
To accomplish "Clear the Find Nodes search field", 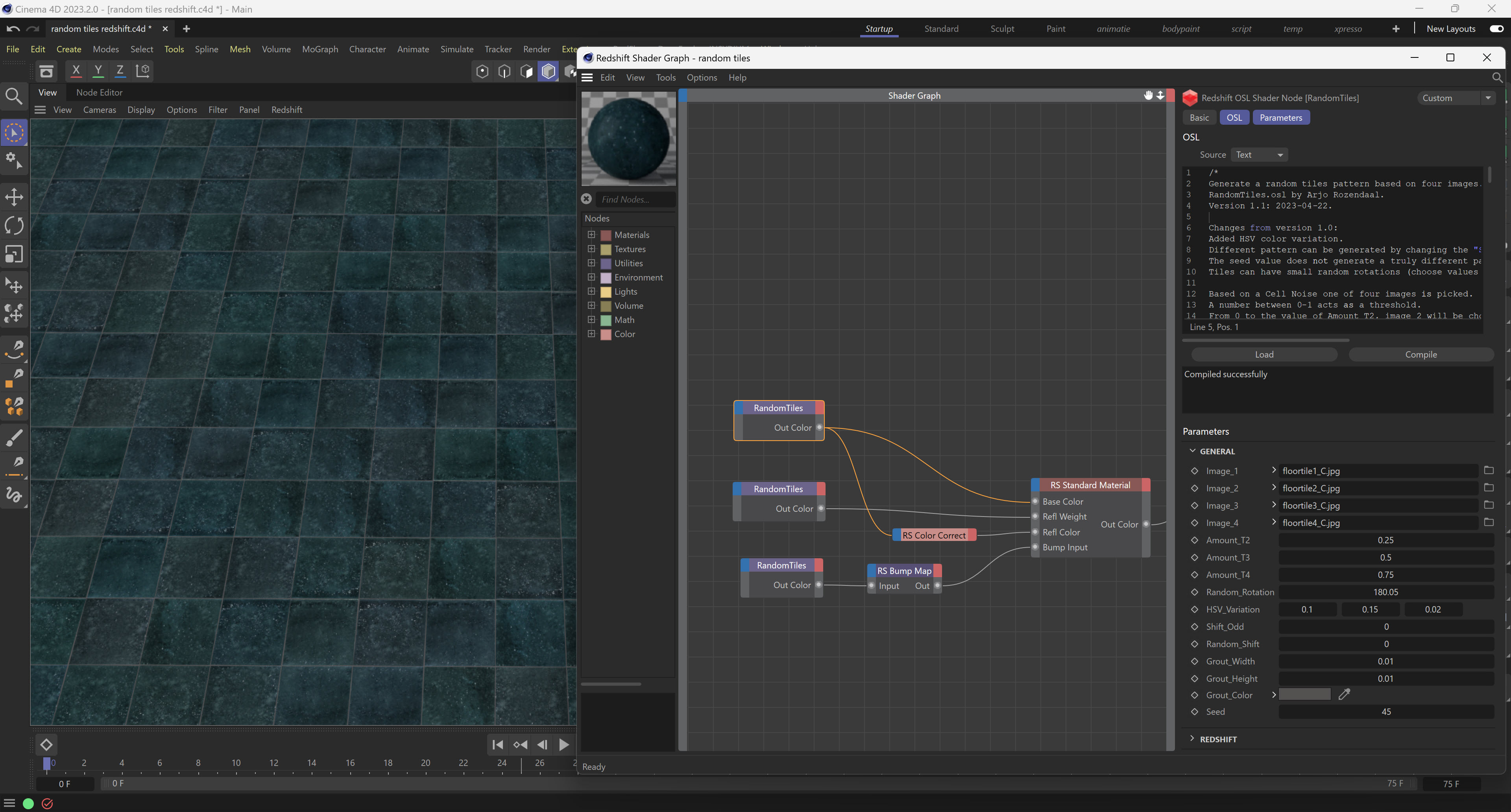I will [x=586, y=199].
